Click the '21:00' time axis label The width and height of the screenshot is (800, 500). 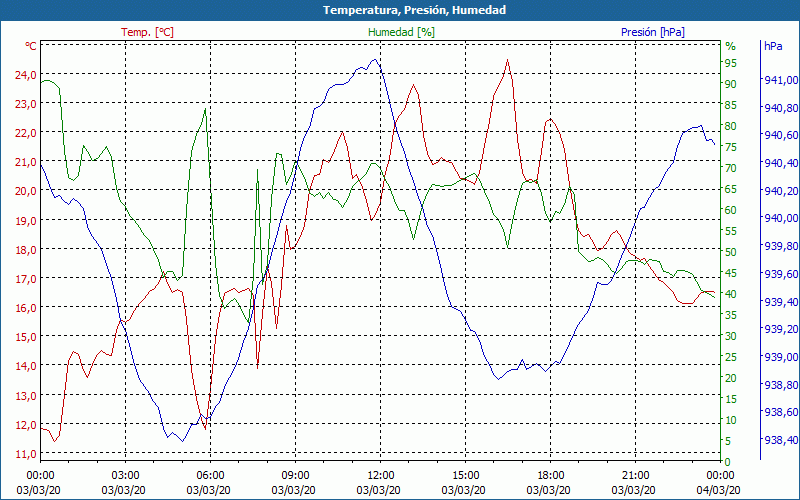tap(635, 476)
